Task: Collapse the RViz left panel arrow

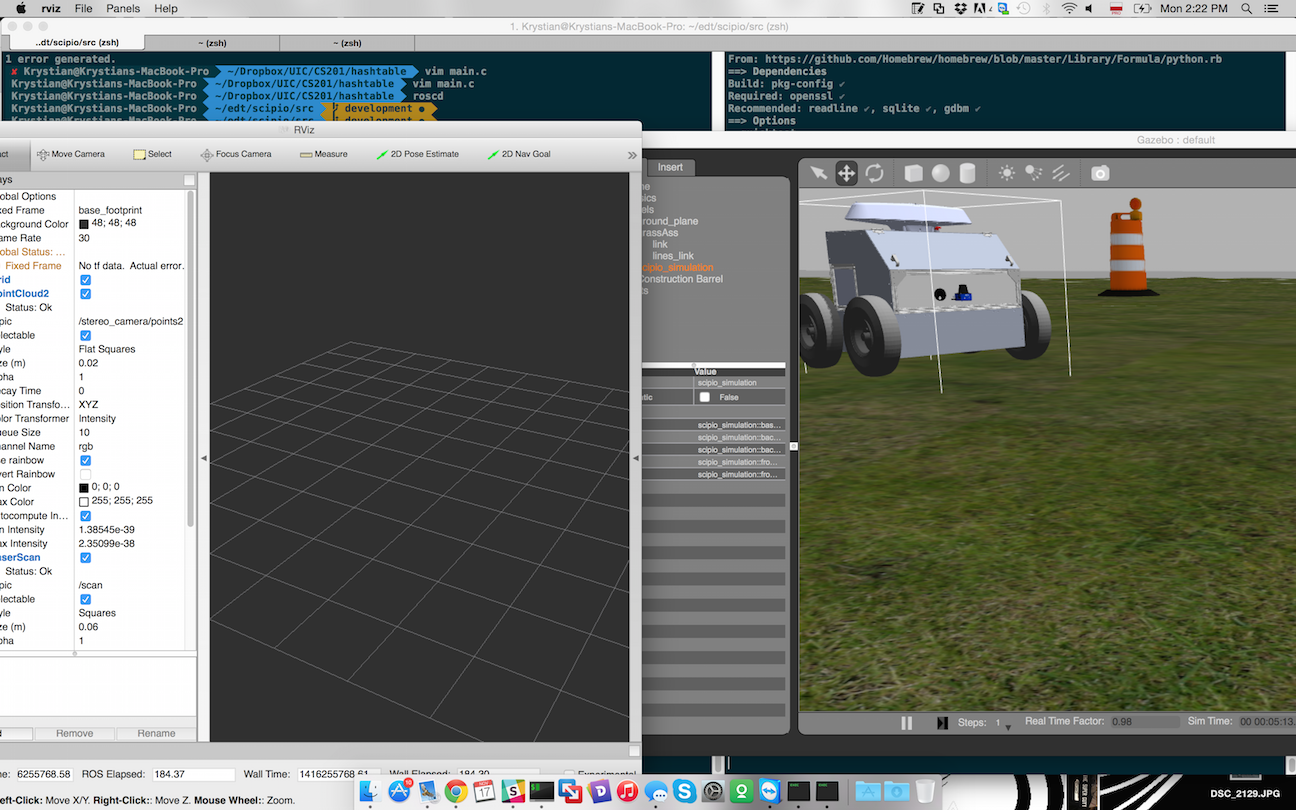Action: (x=204, y=458)
